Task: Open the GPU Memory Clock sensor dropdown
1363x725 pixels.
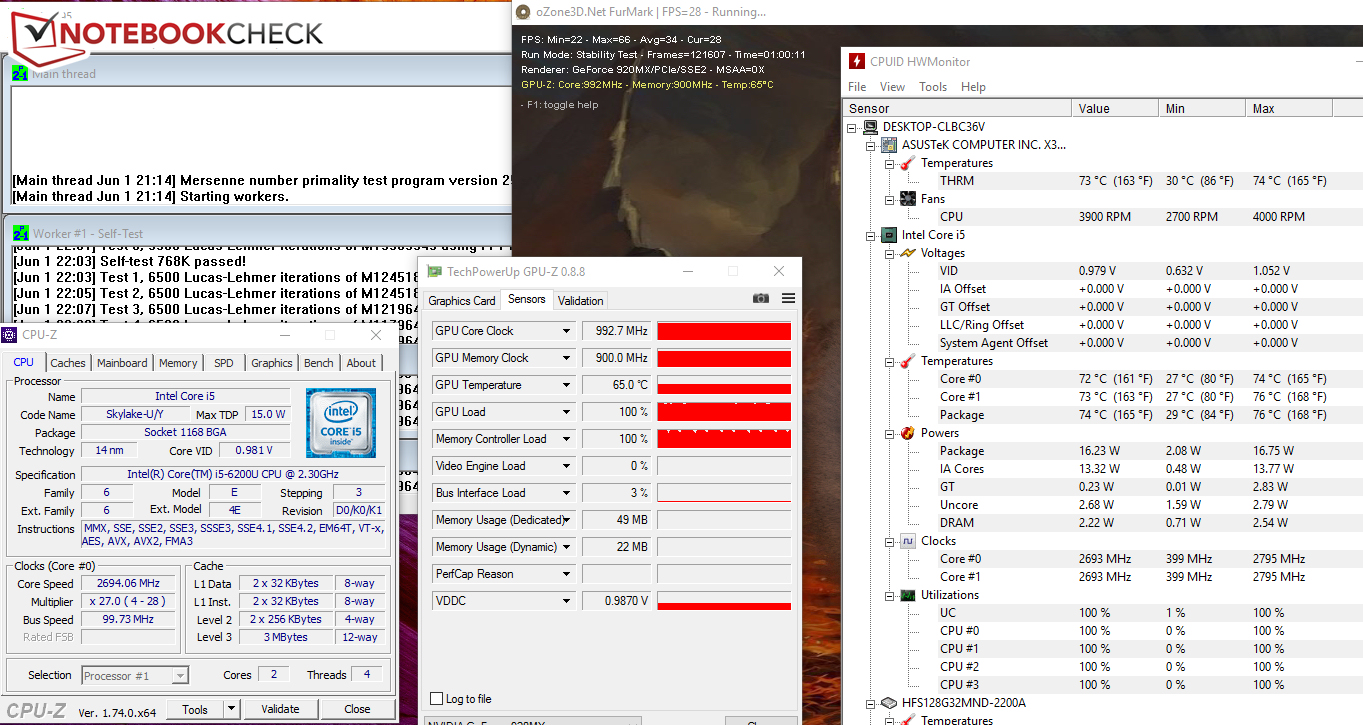Action: (x=566, y=358)
